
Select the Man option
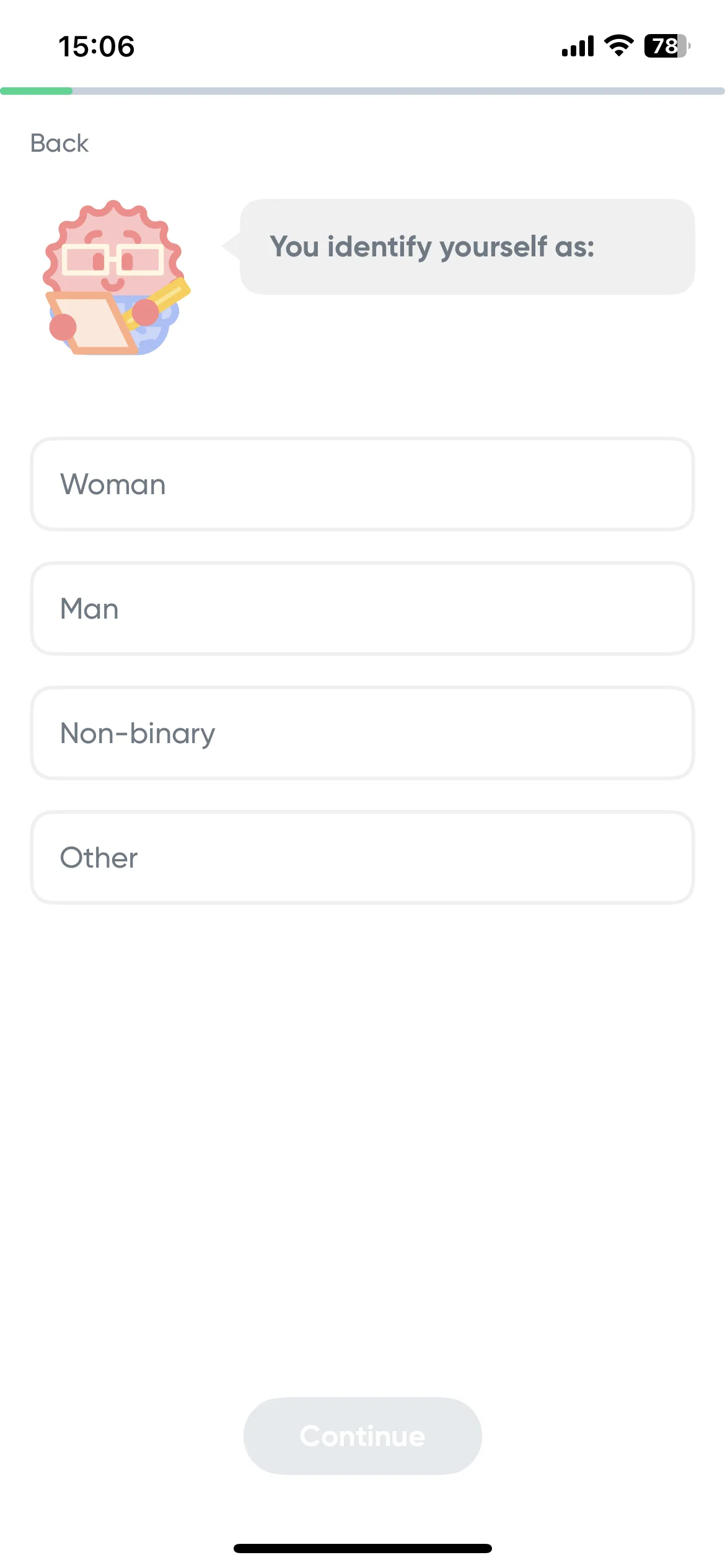point(362,609)
